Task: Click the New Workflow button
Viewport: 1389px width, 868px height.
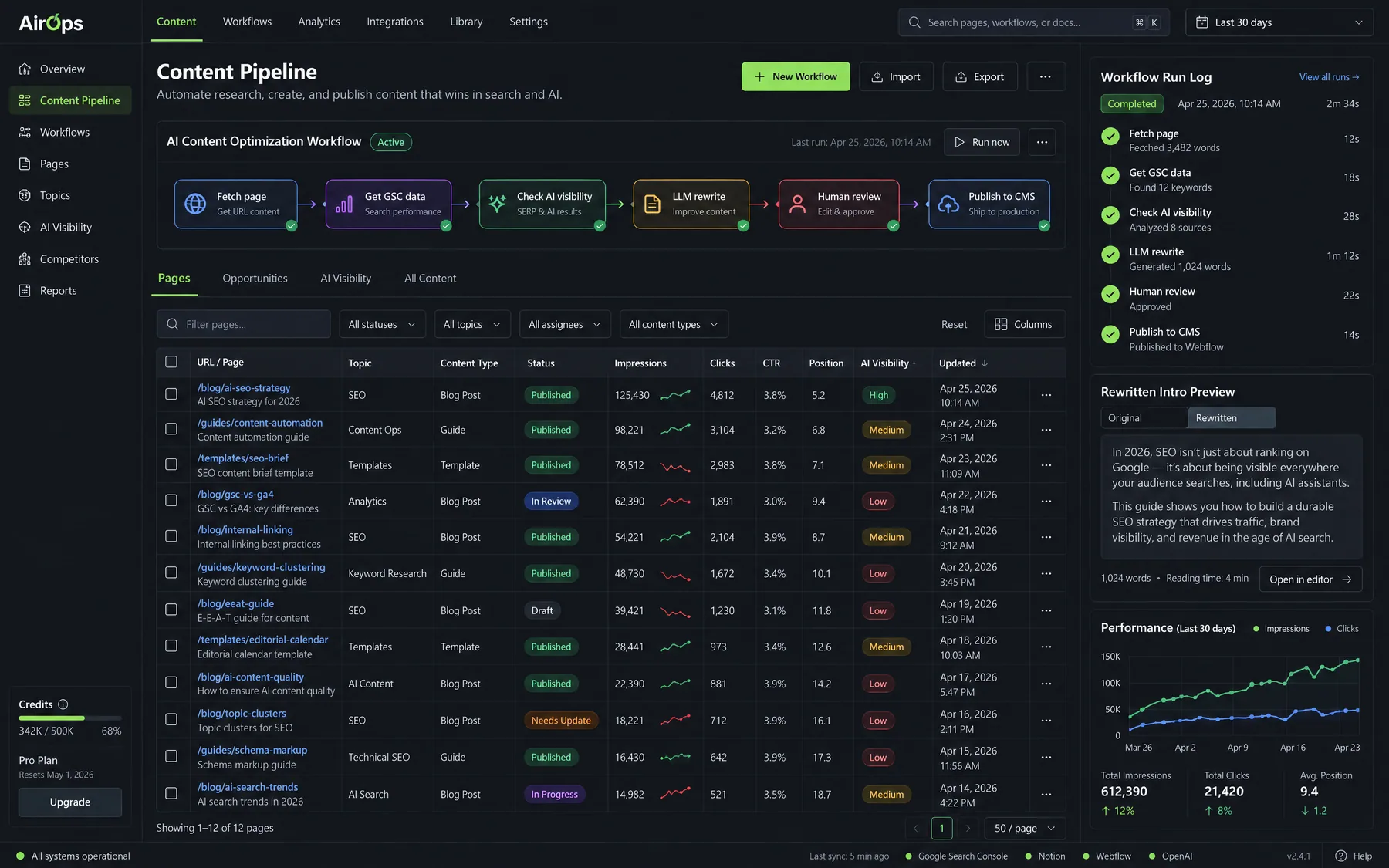Action: [x=796, y=76]
